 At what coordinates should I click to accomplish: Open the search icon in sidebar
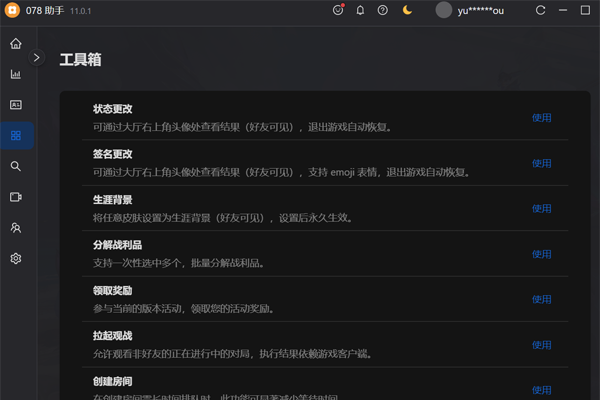(16, 166)
